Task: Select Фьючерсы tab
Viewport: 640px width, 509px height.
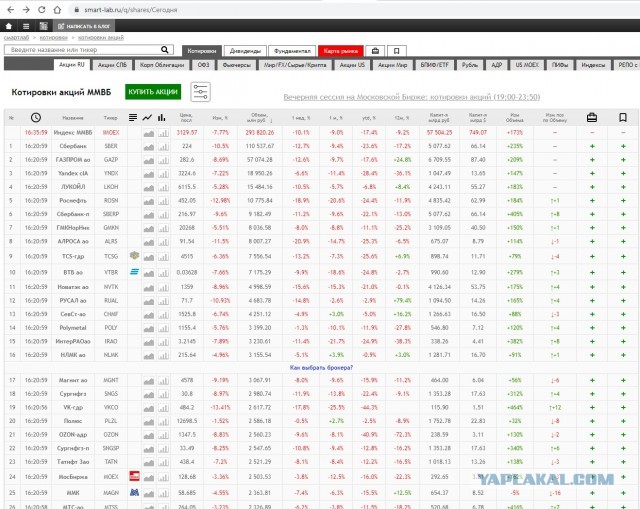Action: point(237,65)
